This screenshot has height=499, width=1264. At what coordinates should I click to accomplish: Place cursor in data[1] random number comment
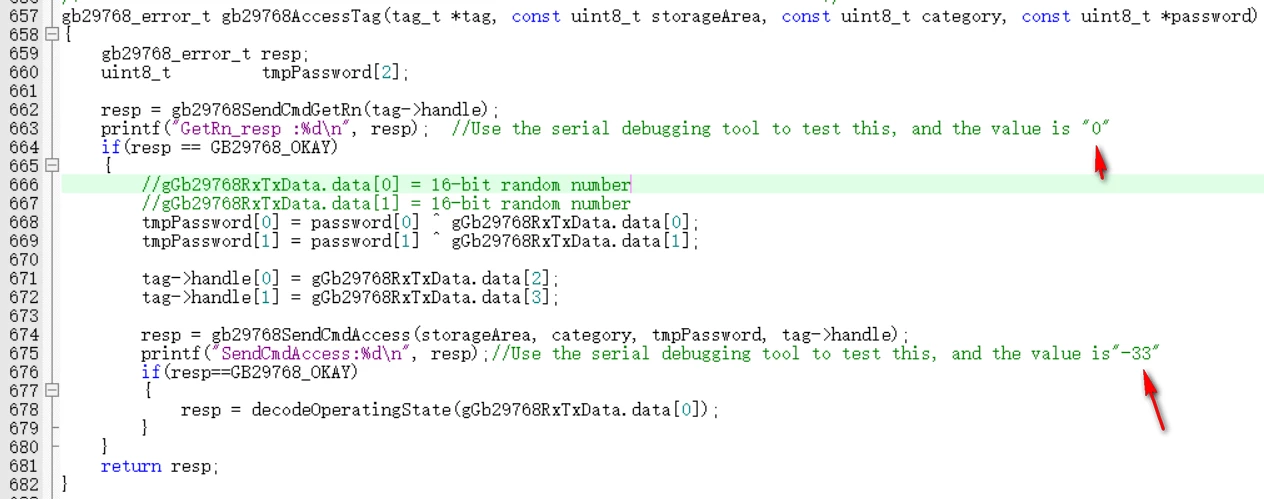tap(386, 204)
